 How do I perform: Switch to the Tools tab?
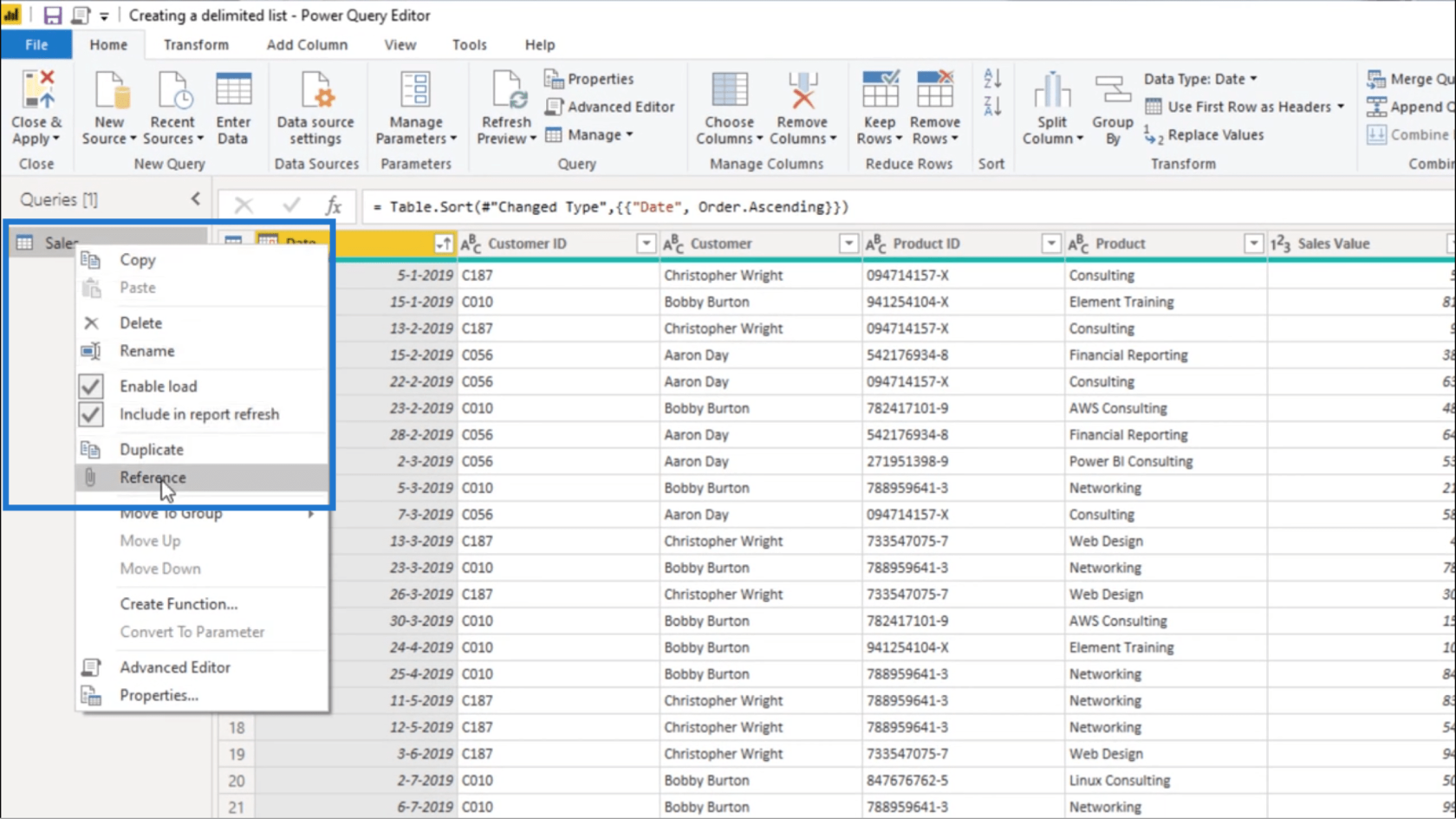470,44
